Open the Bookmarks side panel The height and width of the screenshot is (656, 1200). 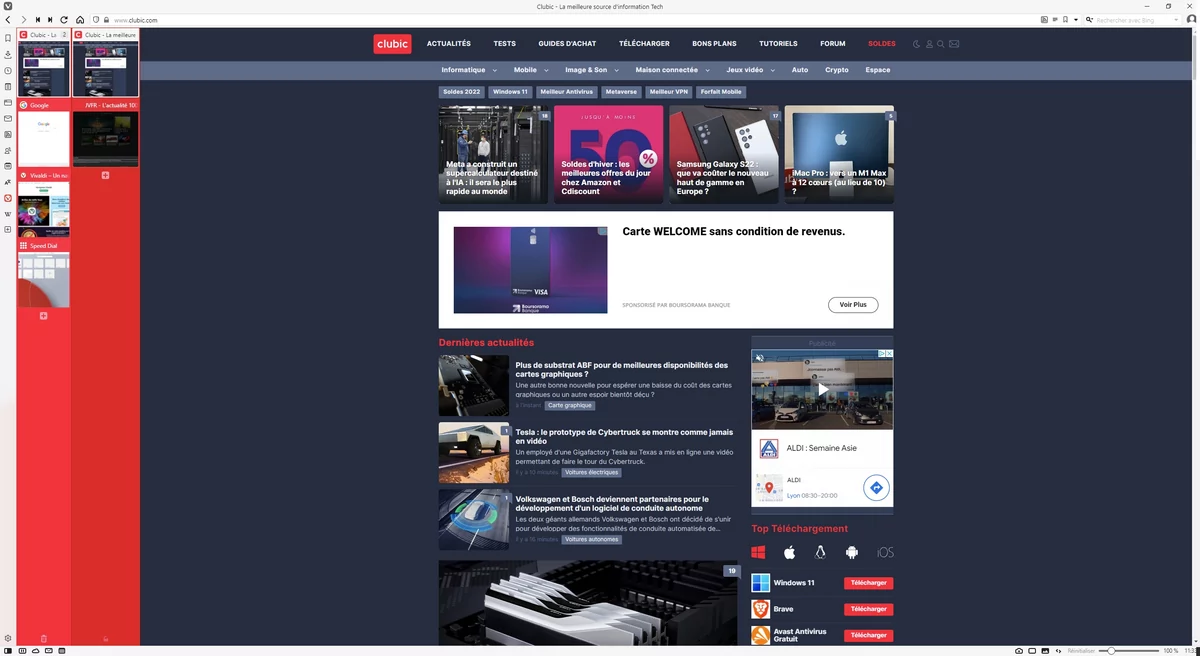pyautogui.click(x=8, y=38)
